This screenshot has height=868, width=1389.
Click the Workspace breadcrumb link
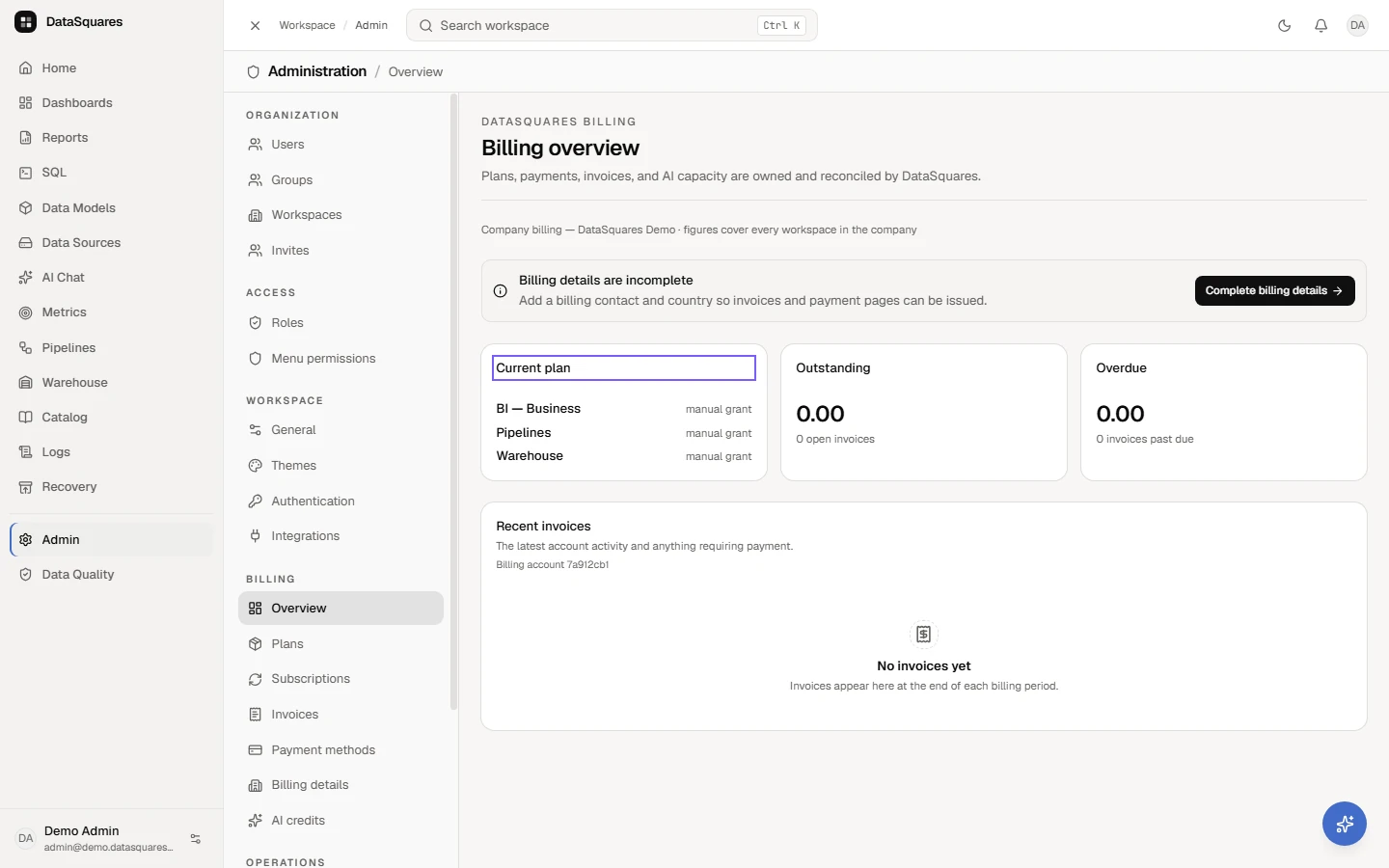[307, 26]
